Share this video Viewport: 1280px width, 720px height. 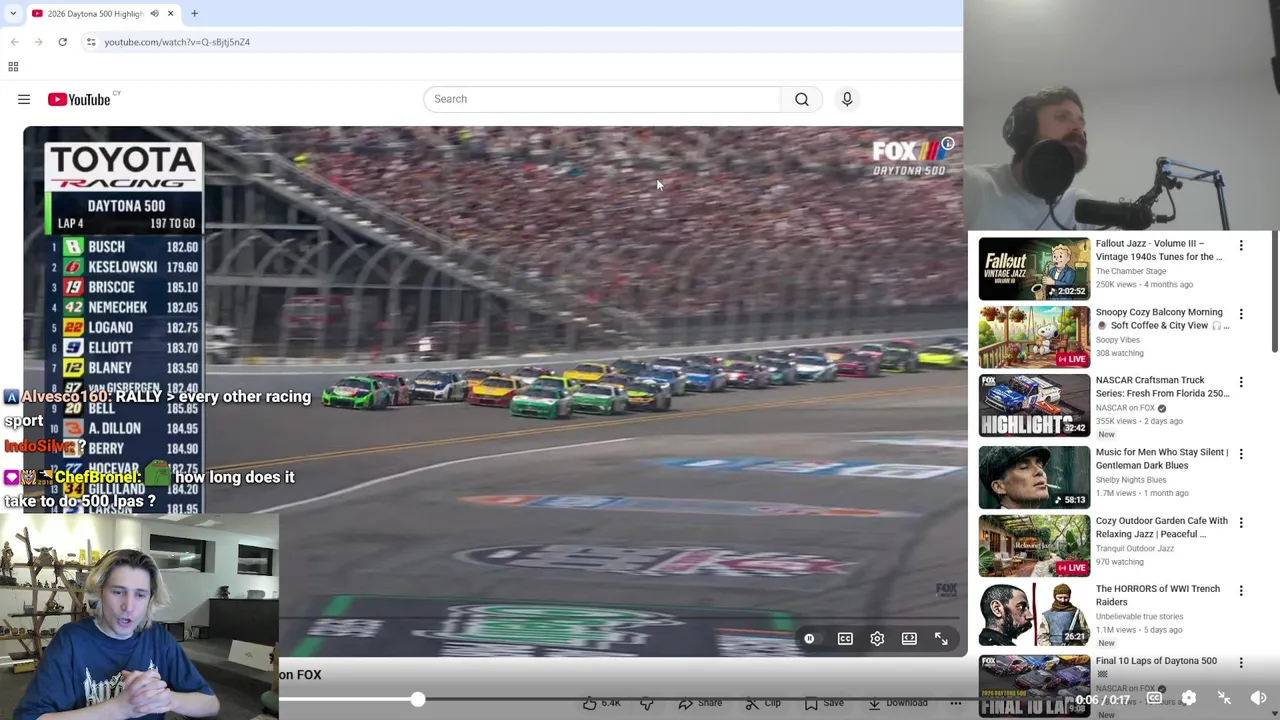pos(700,703)
